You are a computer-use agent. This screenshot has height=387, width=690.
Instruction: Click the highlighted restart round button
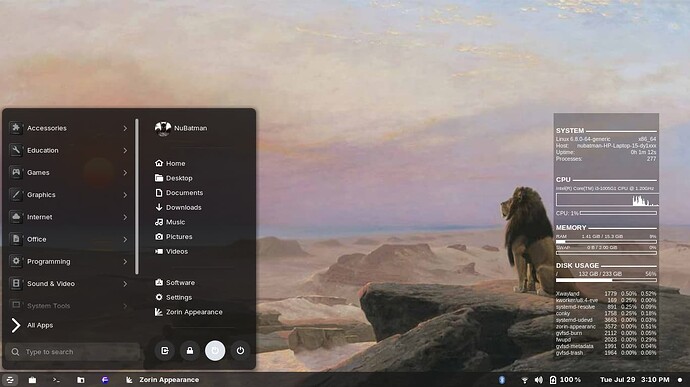pyautogui.click(x=215, y=351)
